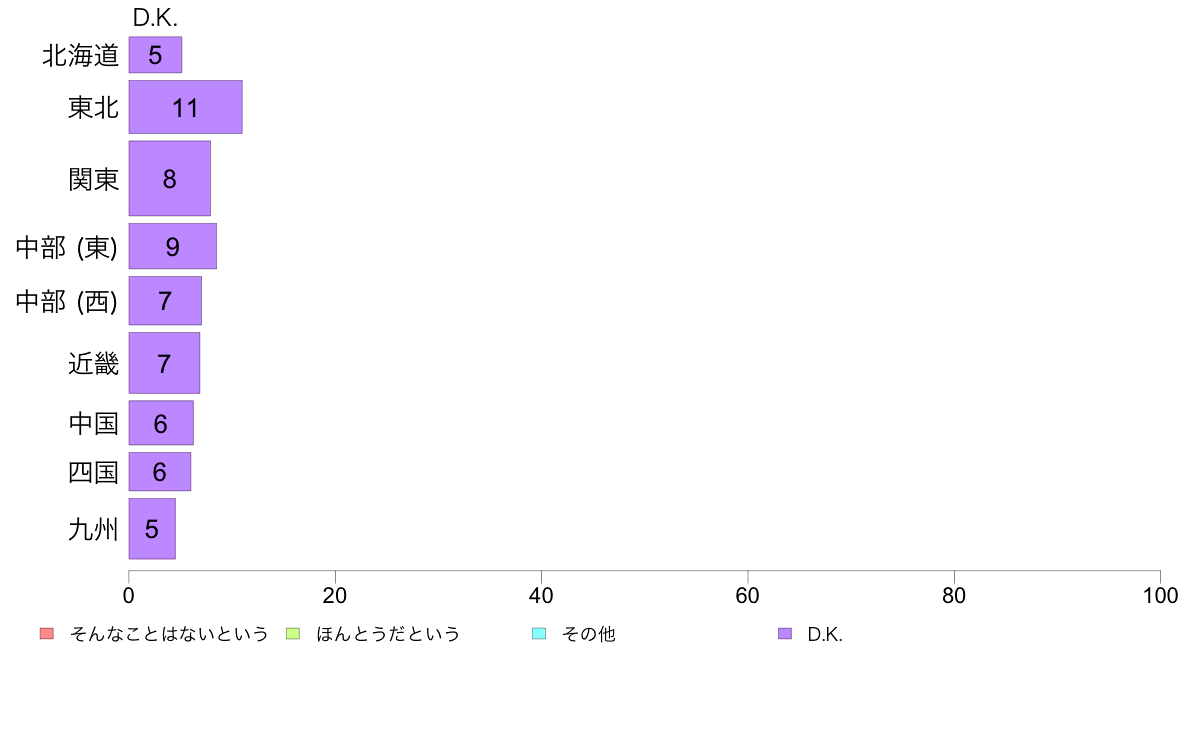Click the ほんとうだという legend text

click(388, 634)
